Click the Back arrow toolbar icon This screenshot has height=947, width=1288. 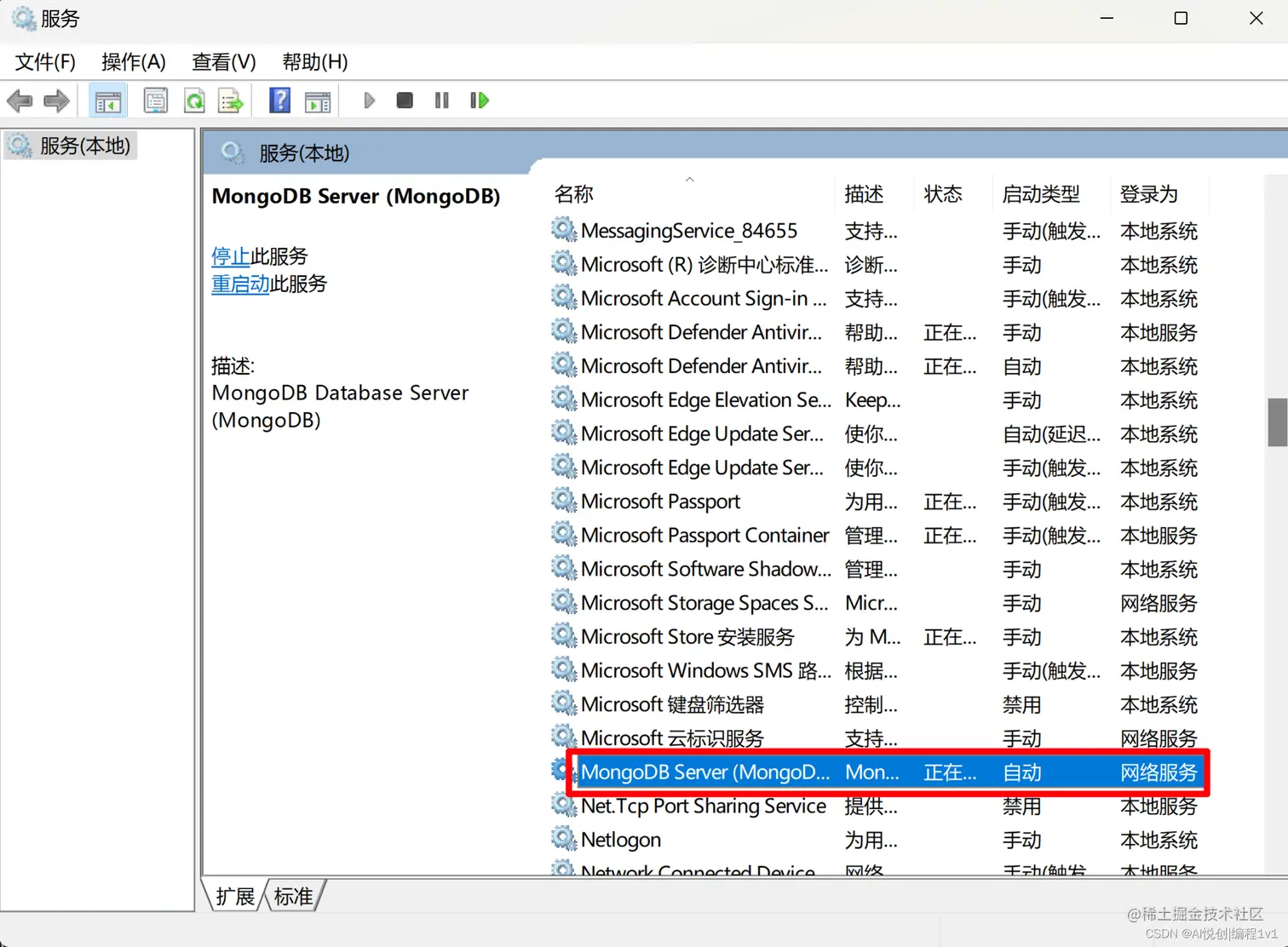[20, 100]
